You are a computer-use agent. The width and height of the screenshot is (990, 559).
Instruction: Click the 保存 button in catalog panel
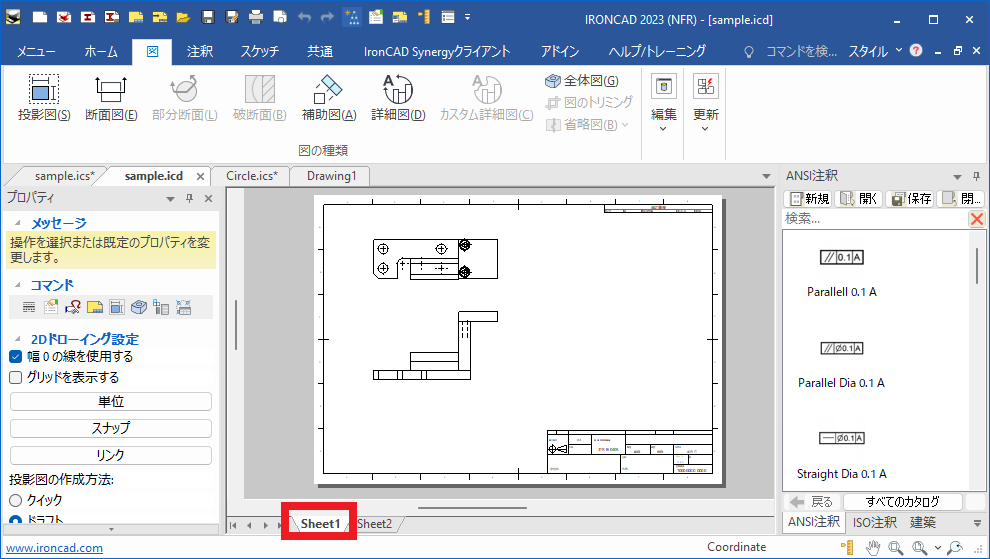[x=910, y=198]
